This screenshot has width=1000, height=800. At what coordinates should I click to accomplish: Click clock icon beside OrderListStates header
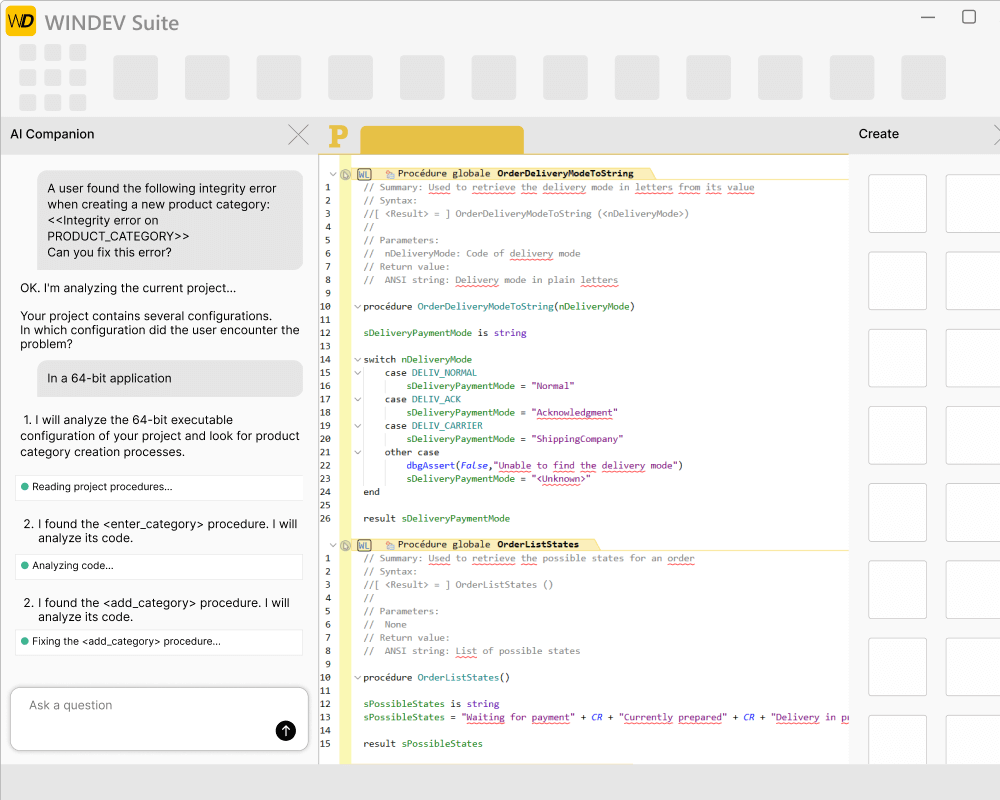tap(346, 545)
